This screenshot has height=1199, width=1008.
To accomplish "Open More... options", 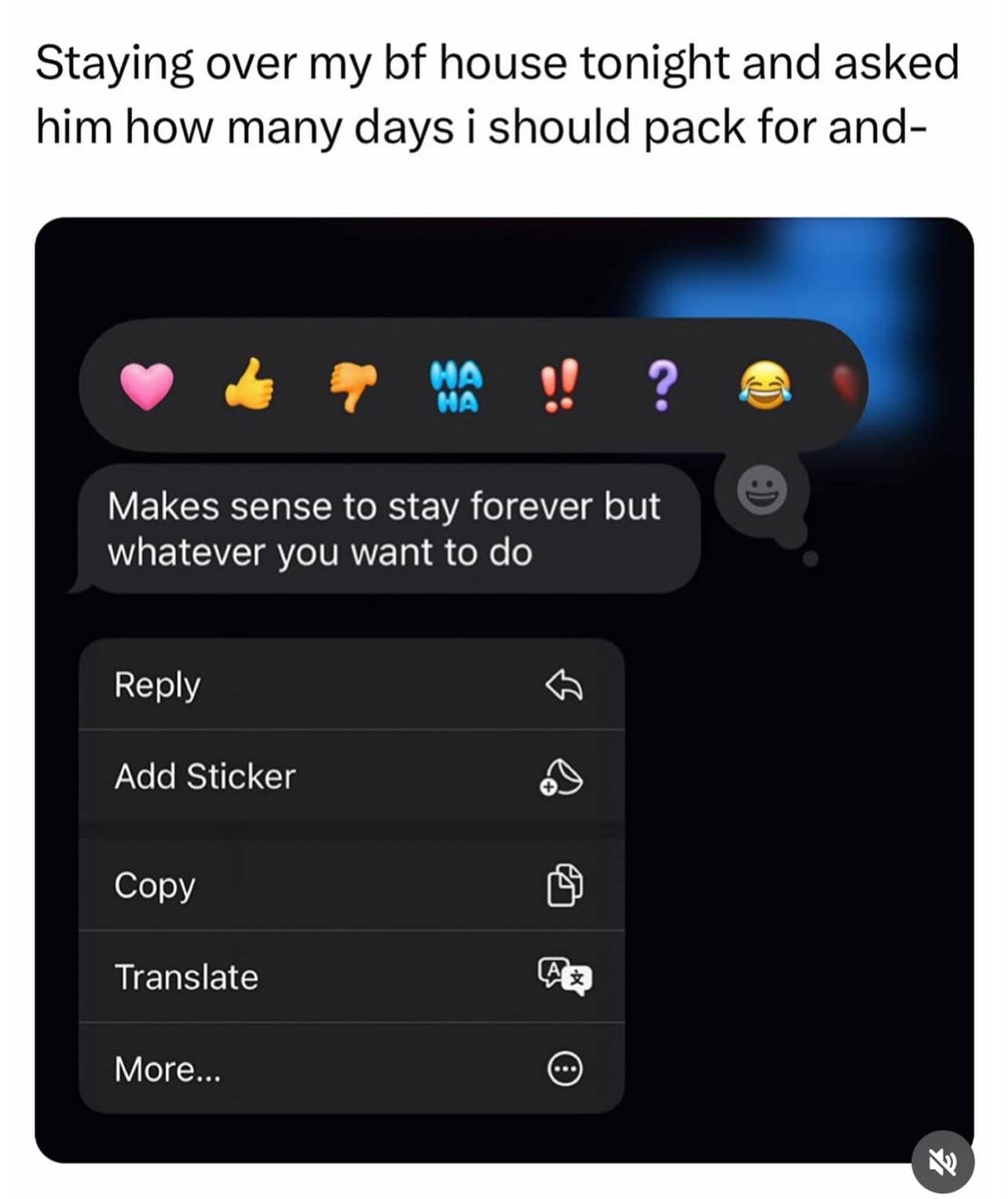I will pyautogui.click(x=352, y=1068).
